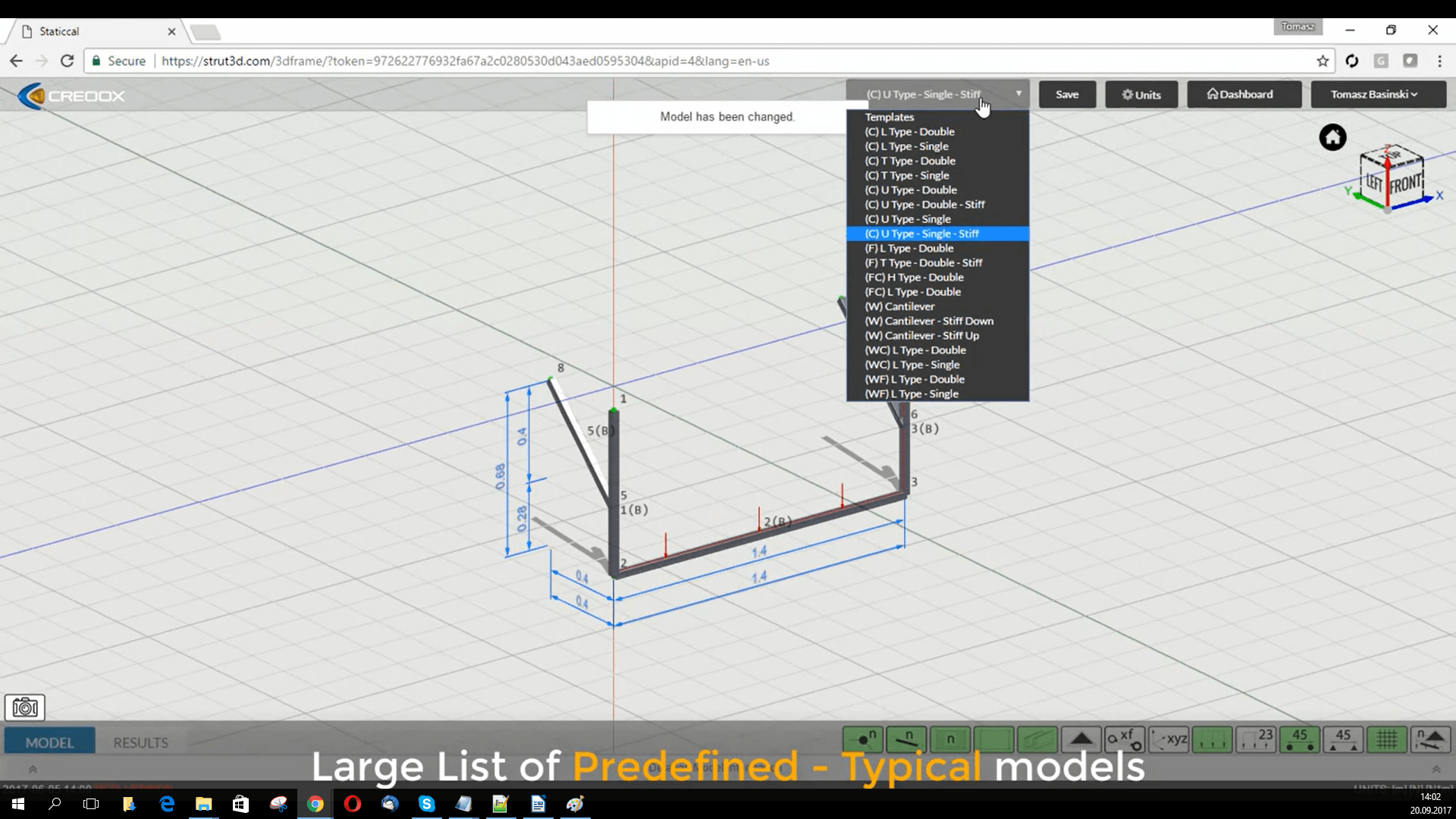
Task: Switch to the RESULTS tab
Action: (x=140, y=742)
